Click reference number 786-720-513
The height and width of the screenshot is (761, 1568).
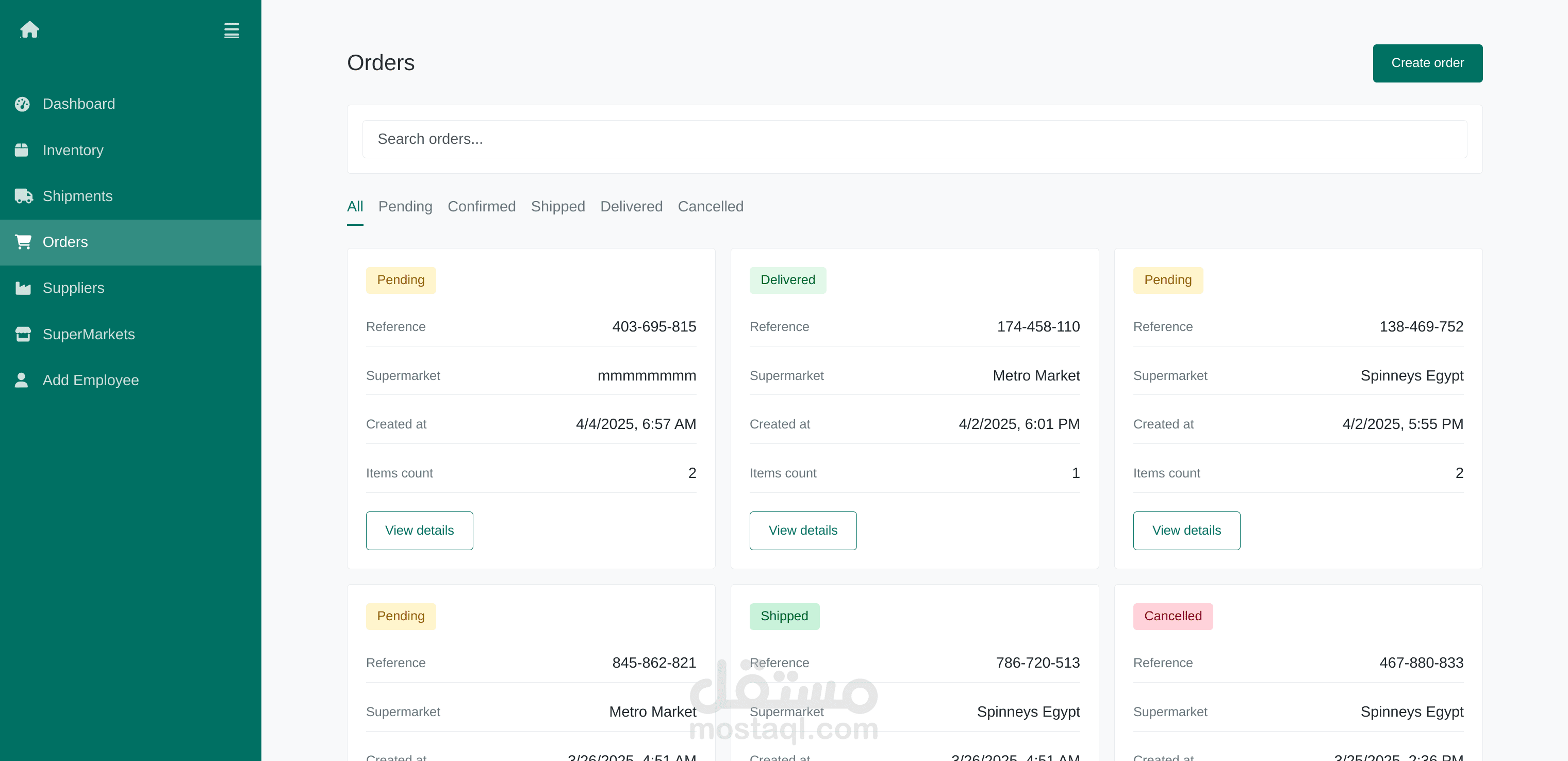(x=1038, y=663)
